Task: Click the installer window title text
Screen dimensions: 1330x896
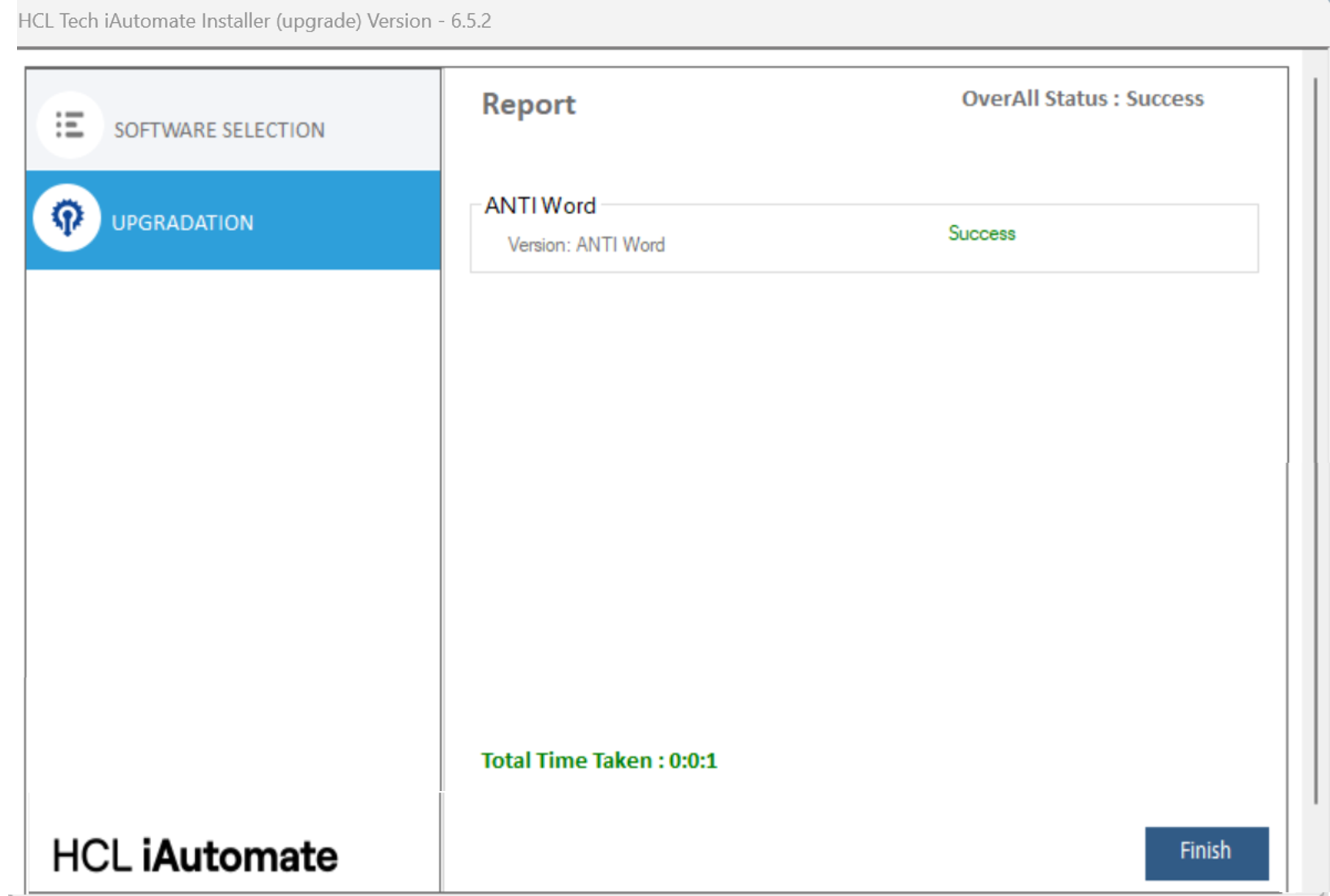Action: tap(255, 21)
